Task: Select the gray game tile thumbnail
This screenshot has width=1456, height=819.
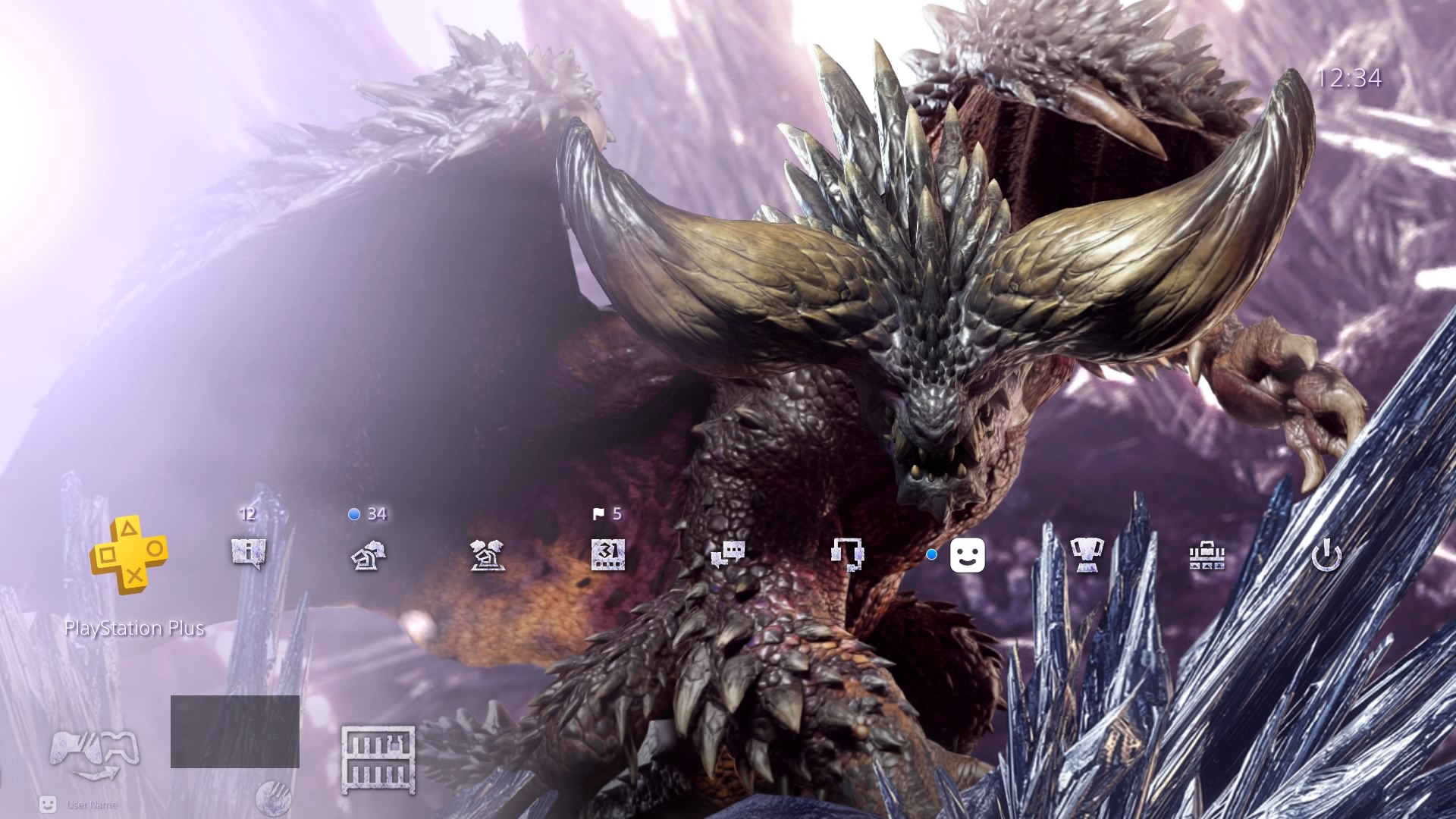Action: (235, 731)
